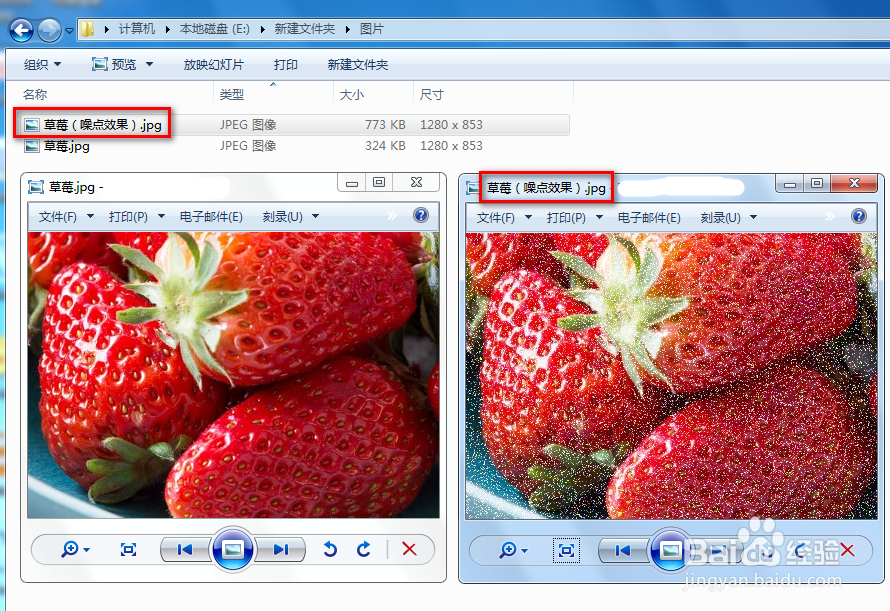Rotate 草莓.jpg clockwise
The image size is (890, 611).
[362, 549]
